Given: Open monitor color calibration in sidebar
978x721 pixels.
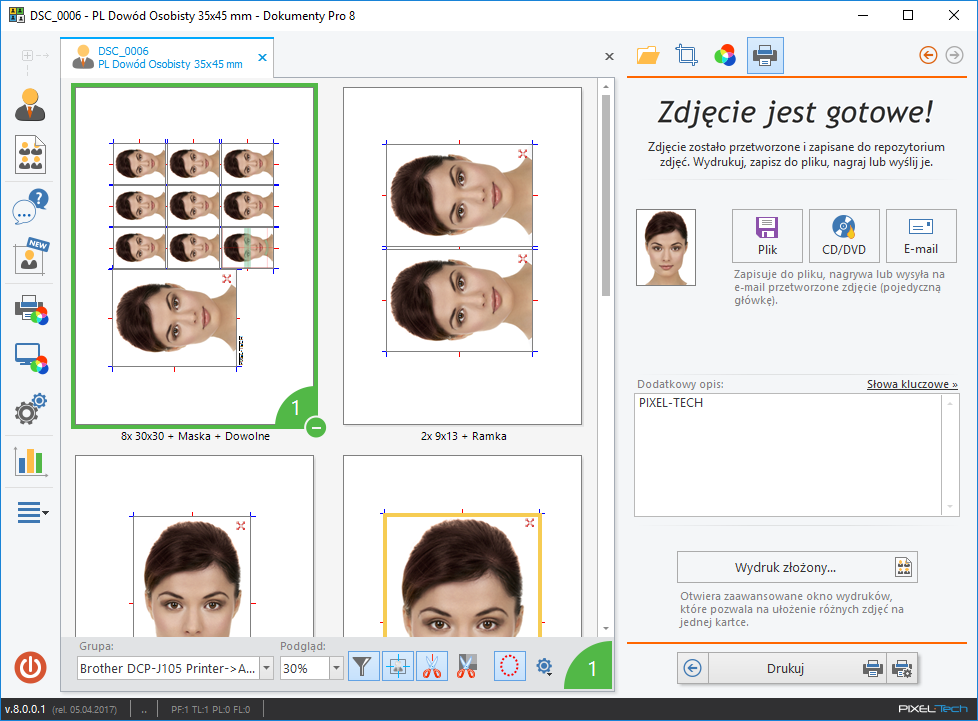Looking at the screenshot, I should pos(31,359).
